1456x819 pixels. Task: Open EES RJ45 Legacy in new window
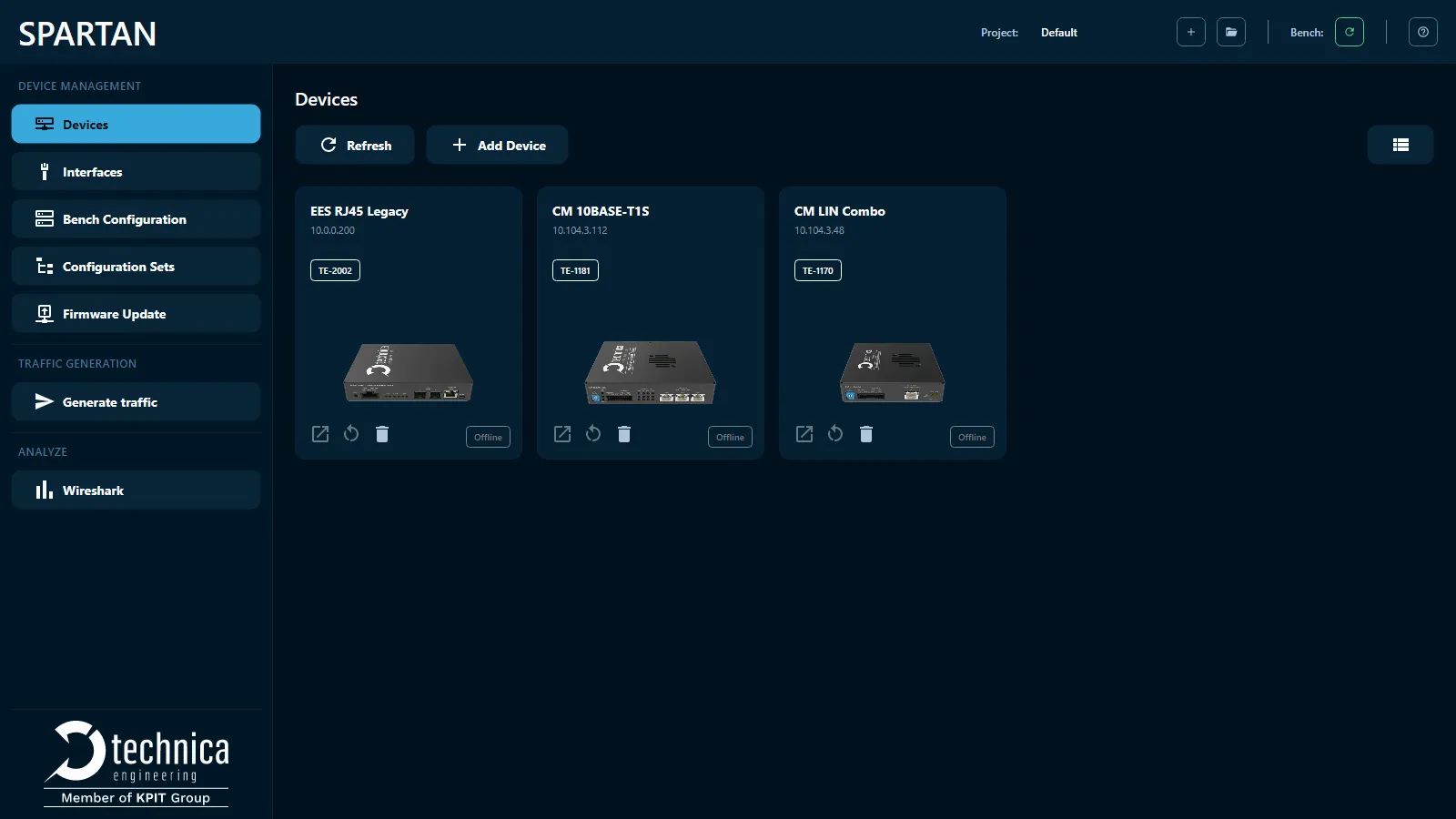coord(320,434)
